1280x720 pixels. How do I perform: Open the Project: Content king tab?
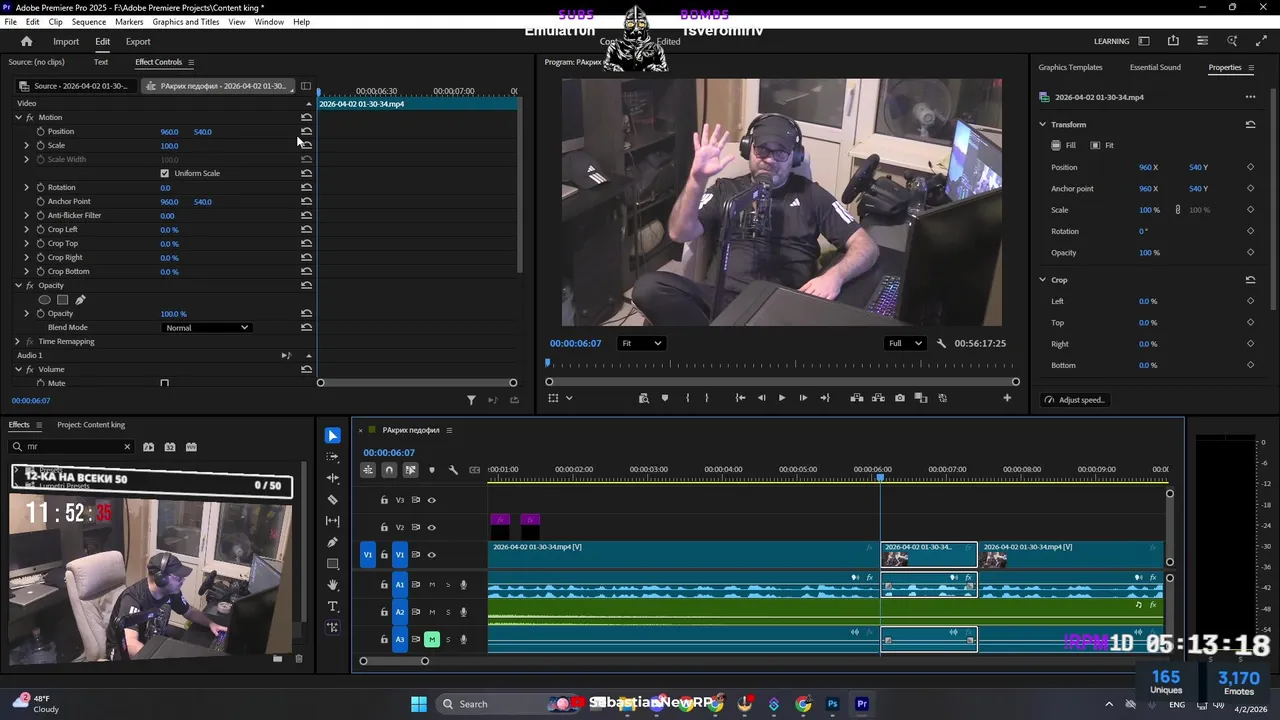pyautogui.click(x=91, y=425)
